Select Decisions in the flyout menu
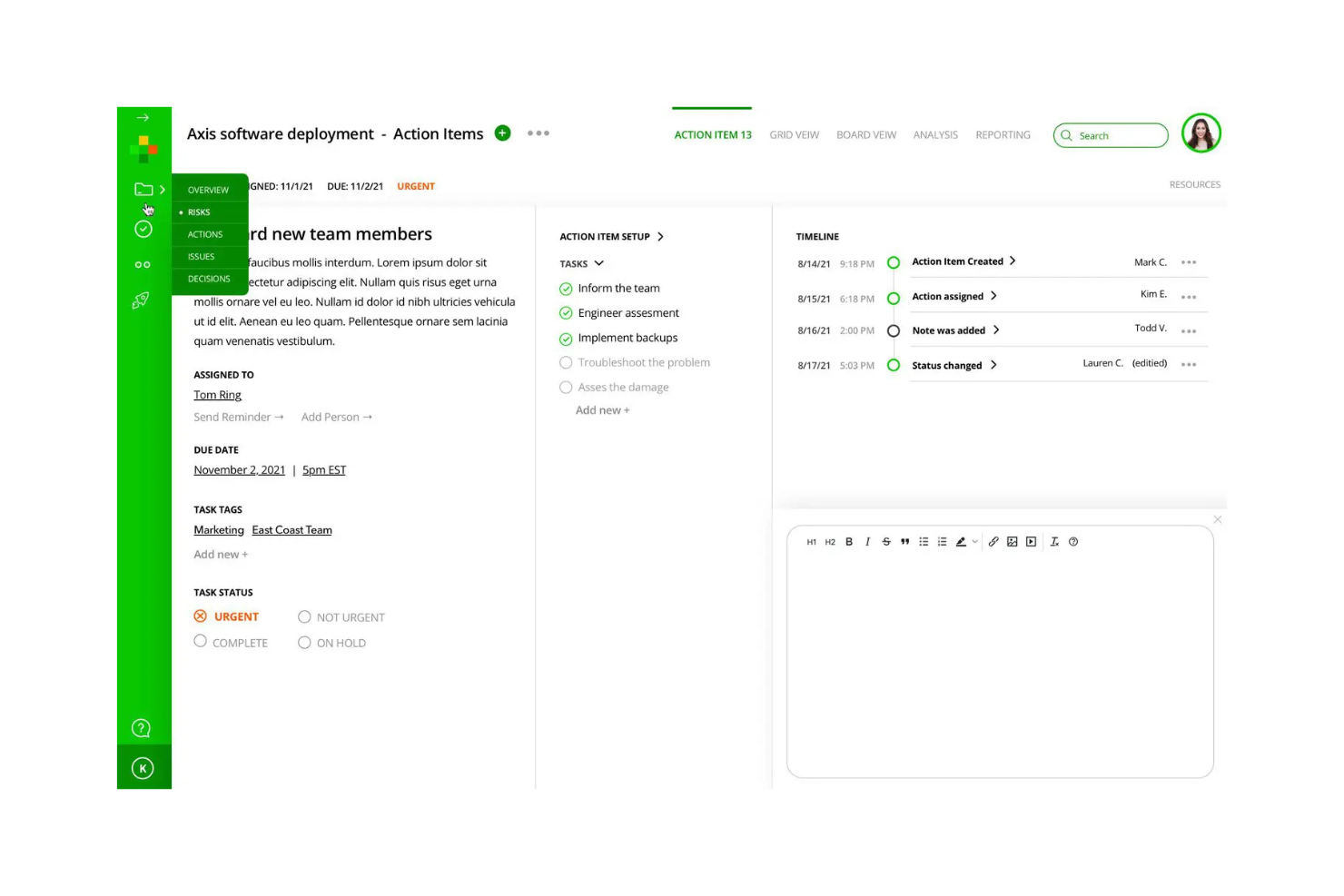The image size is (1344, 896). (x=210, y=279)
